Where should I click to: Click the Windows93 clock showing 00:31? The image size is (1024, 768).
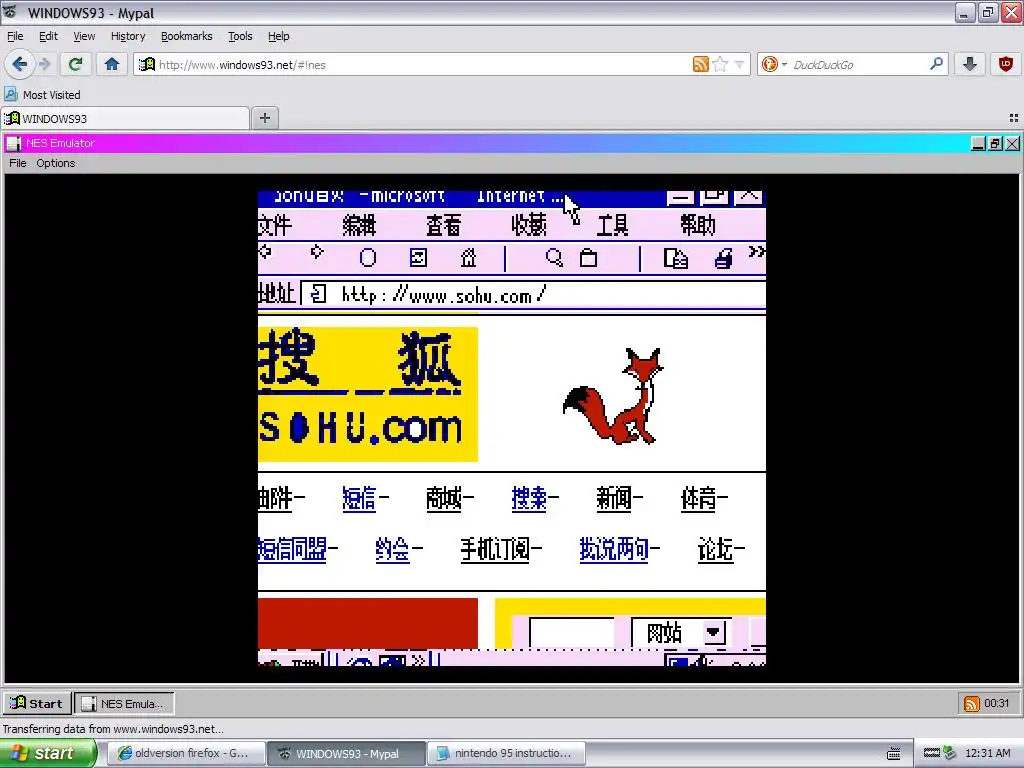[x=997, y=703]
